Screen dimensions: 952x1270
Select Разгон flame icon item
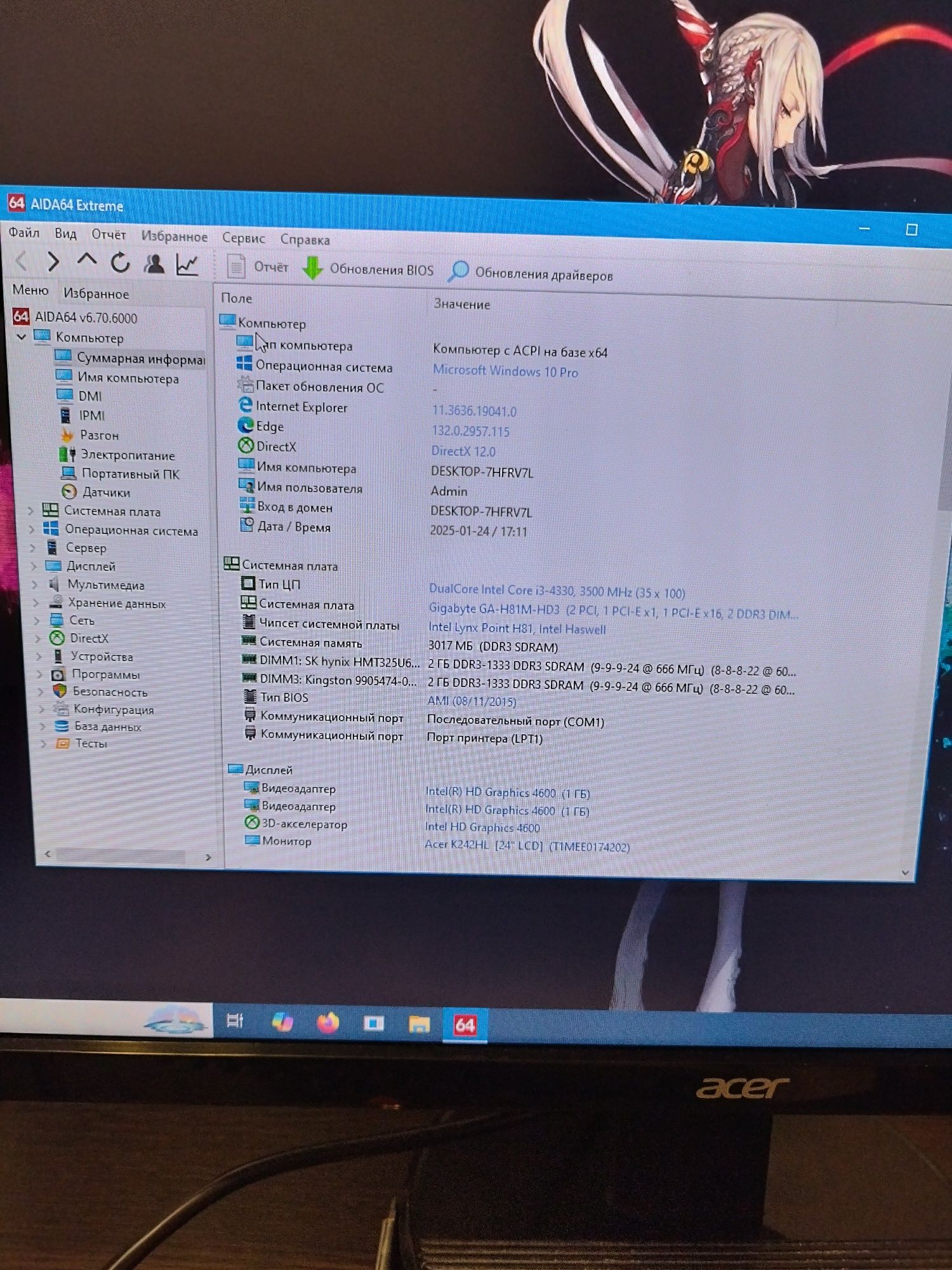67,436
